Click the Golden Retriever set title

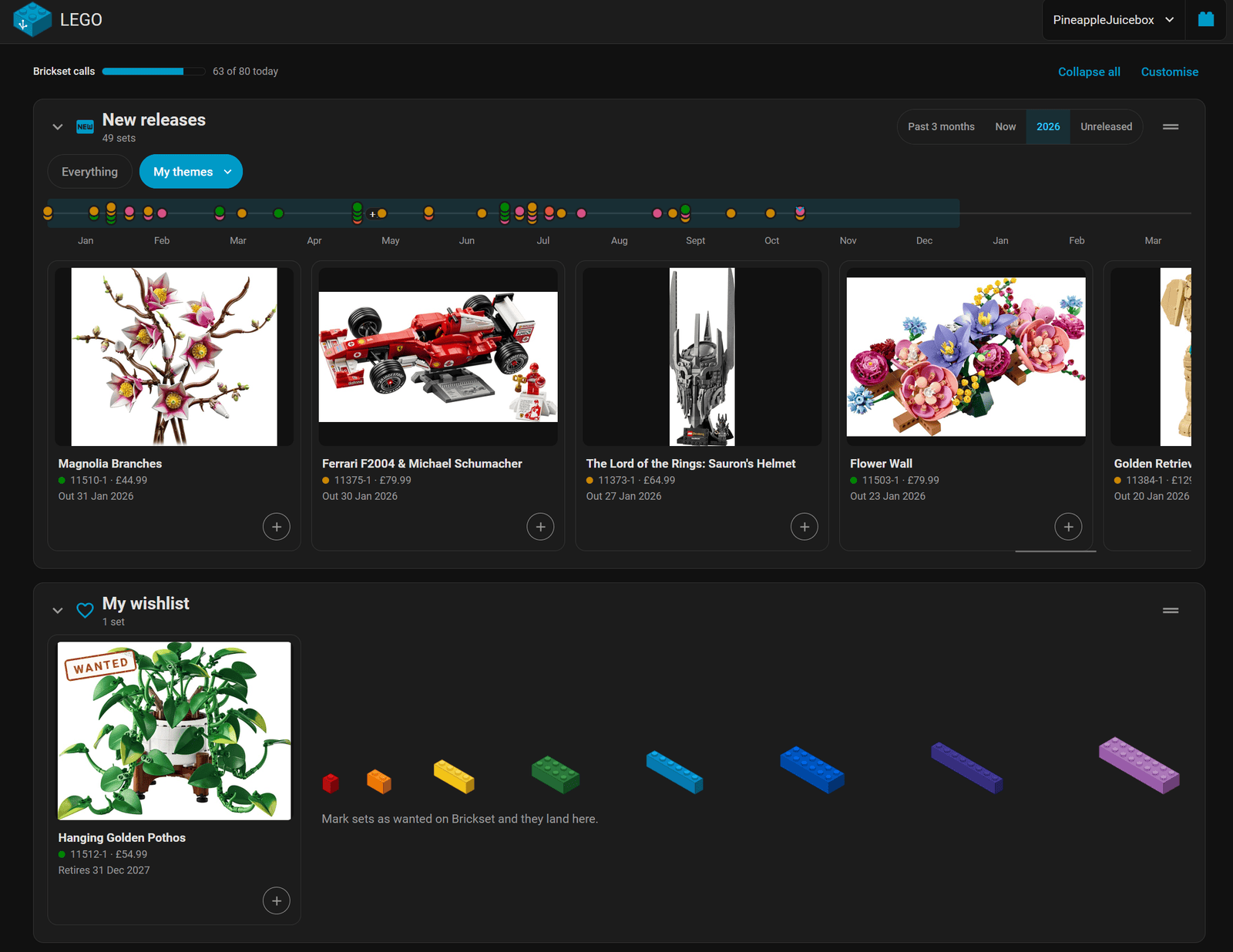pos(1152,464)
